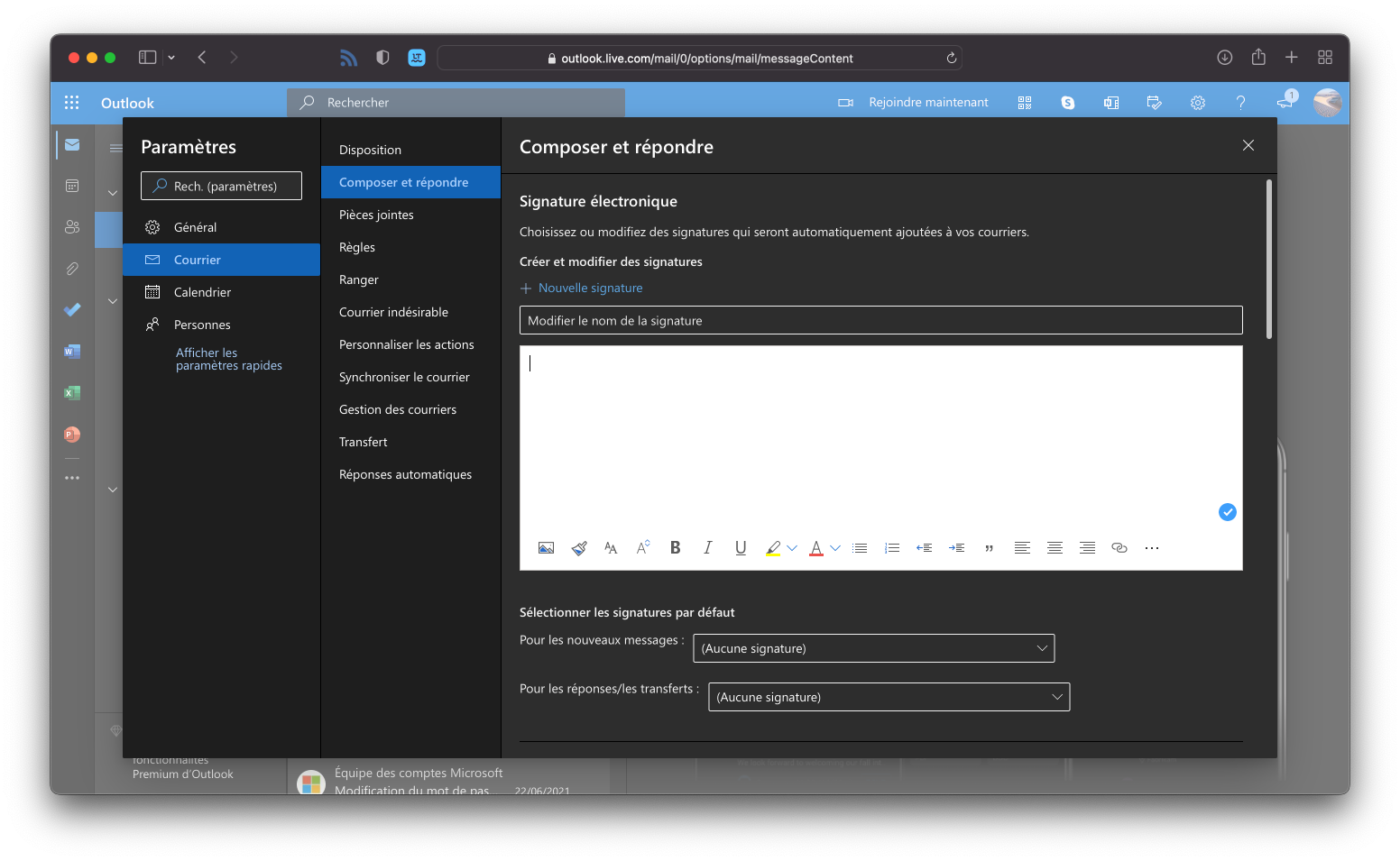Viewport: 1400px width, 861px height.
Task: Open PowerPoint from the left app rail
Action: pos(72,435)
